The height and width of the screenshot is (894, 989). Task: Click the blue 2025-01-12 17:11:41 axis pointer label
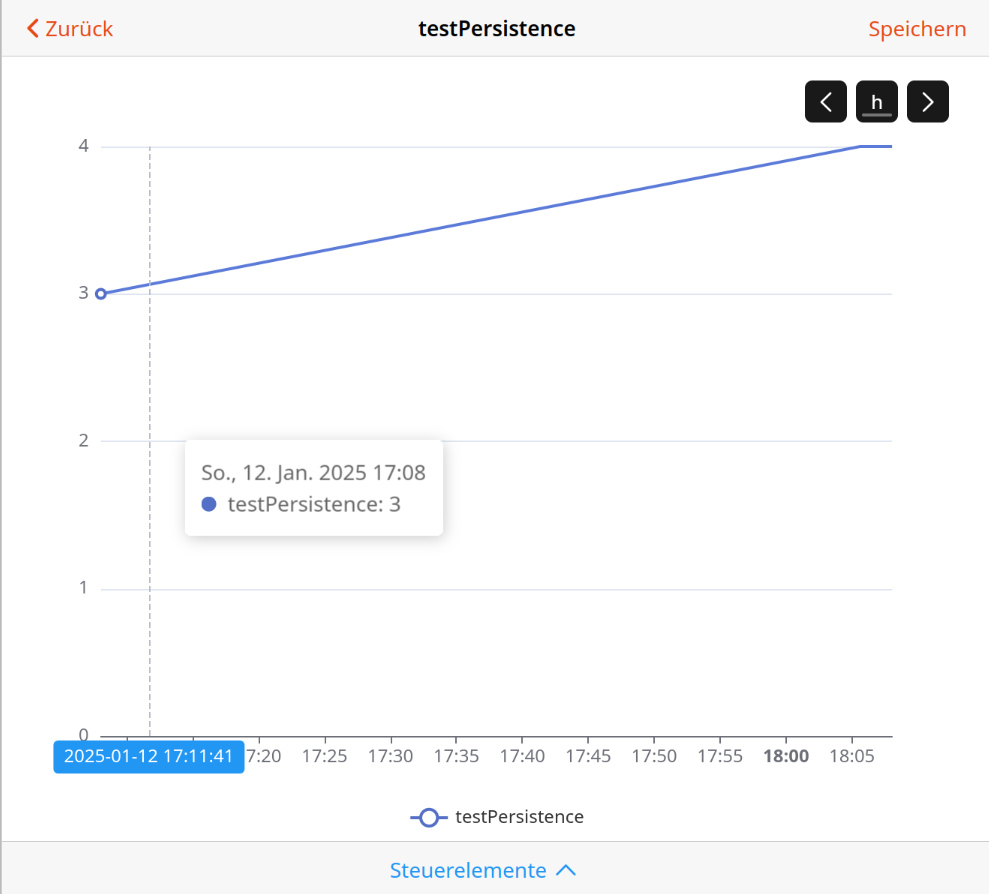[148, 757]
